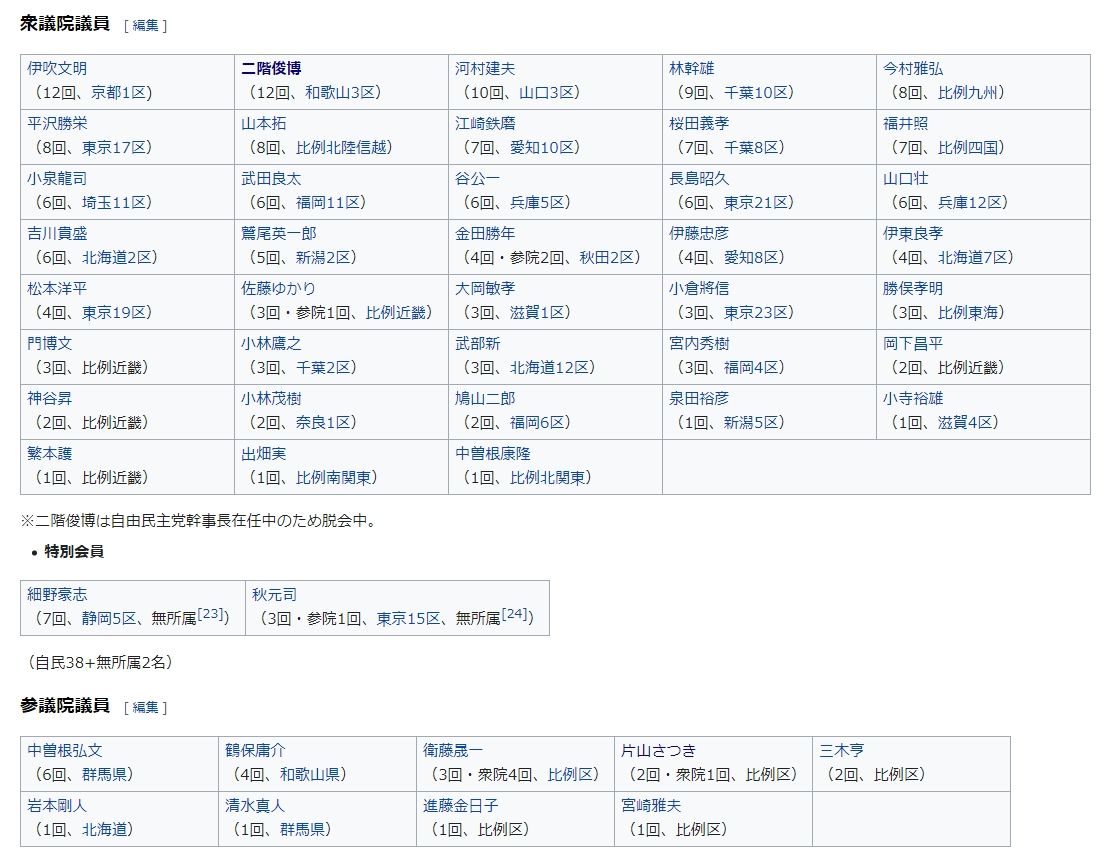The image size is (1115, 856).
Task: Open 山口3区 district link
Action: point(545,92)
